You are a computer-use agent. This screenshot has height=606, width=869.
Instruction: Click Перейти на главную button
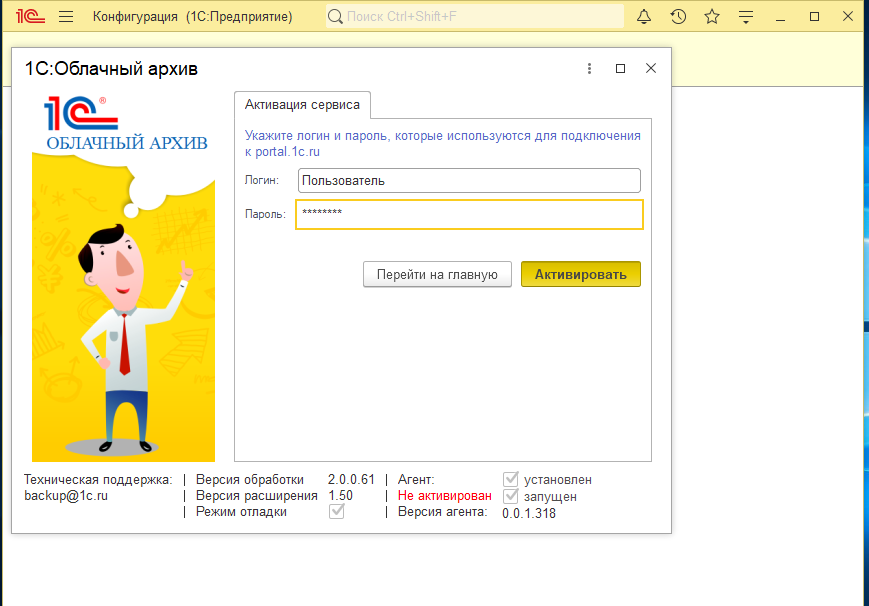coord(437,274)
